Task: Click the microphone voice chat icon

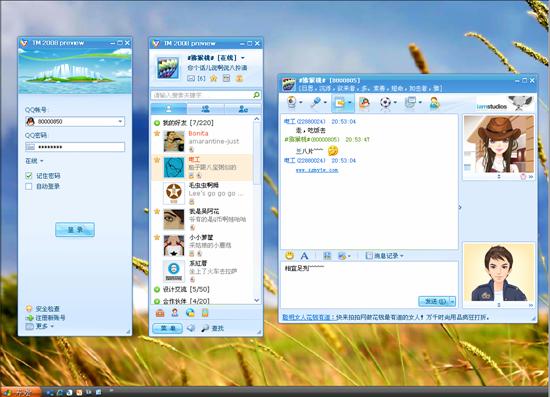Action: pyautogui.click(x=316, y=102)
